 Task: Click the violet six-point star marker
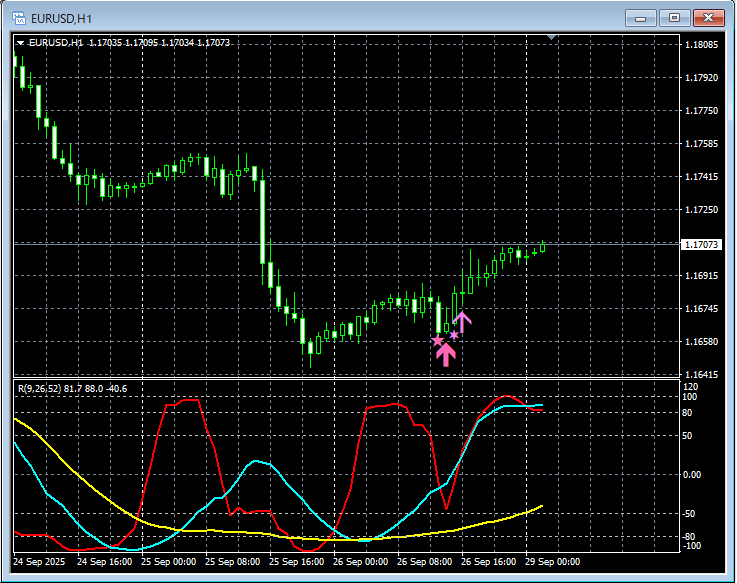tap(453, 335)
